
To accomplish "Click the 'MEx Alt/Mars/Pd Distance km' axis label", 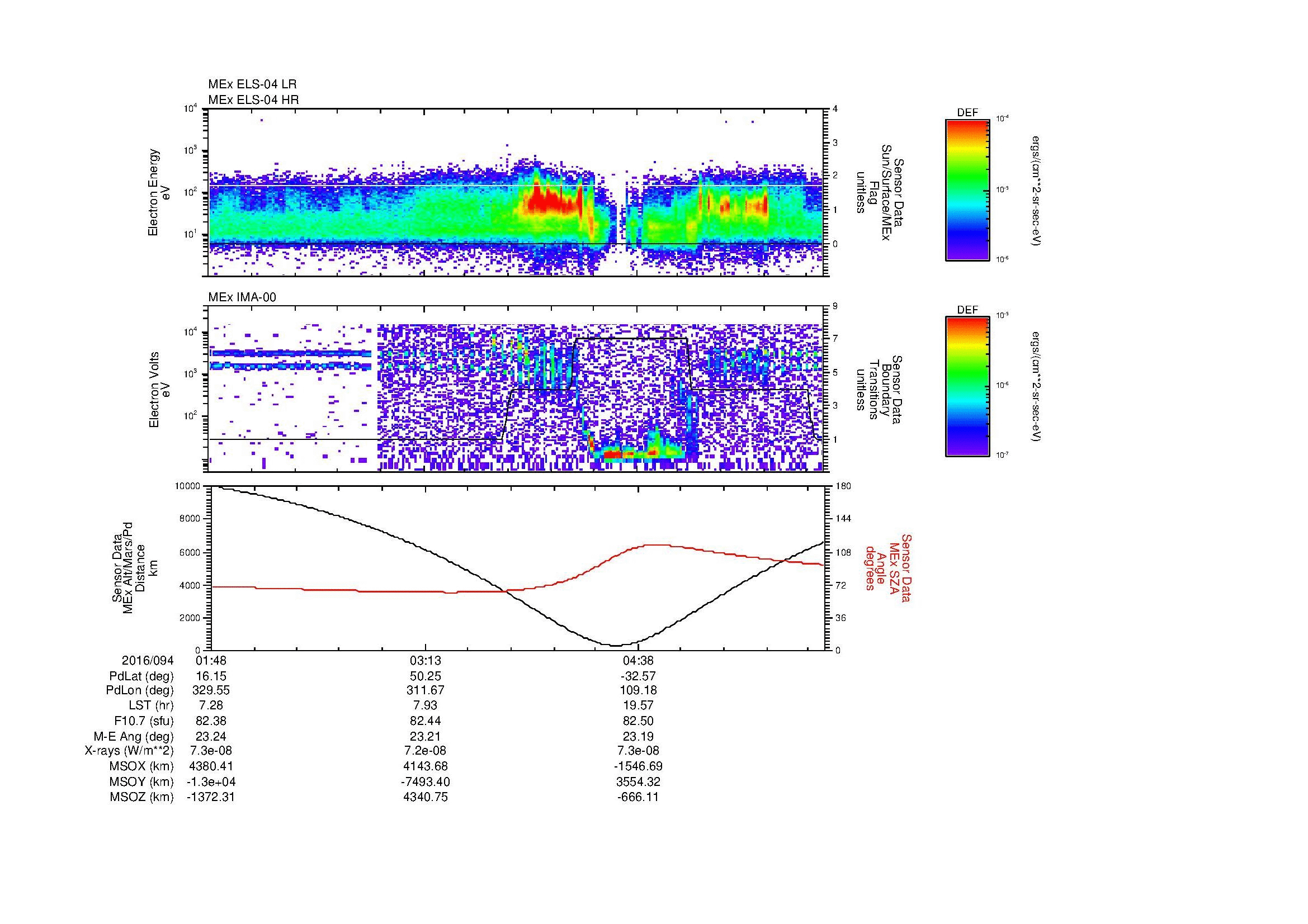I will click(x=135, y=567).
